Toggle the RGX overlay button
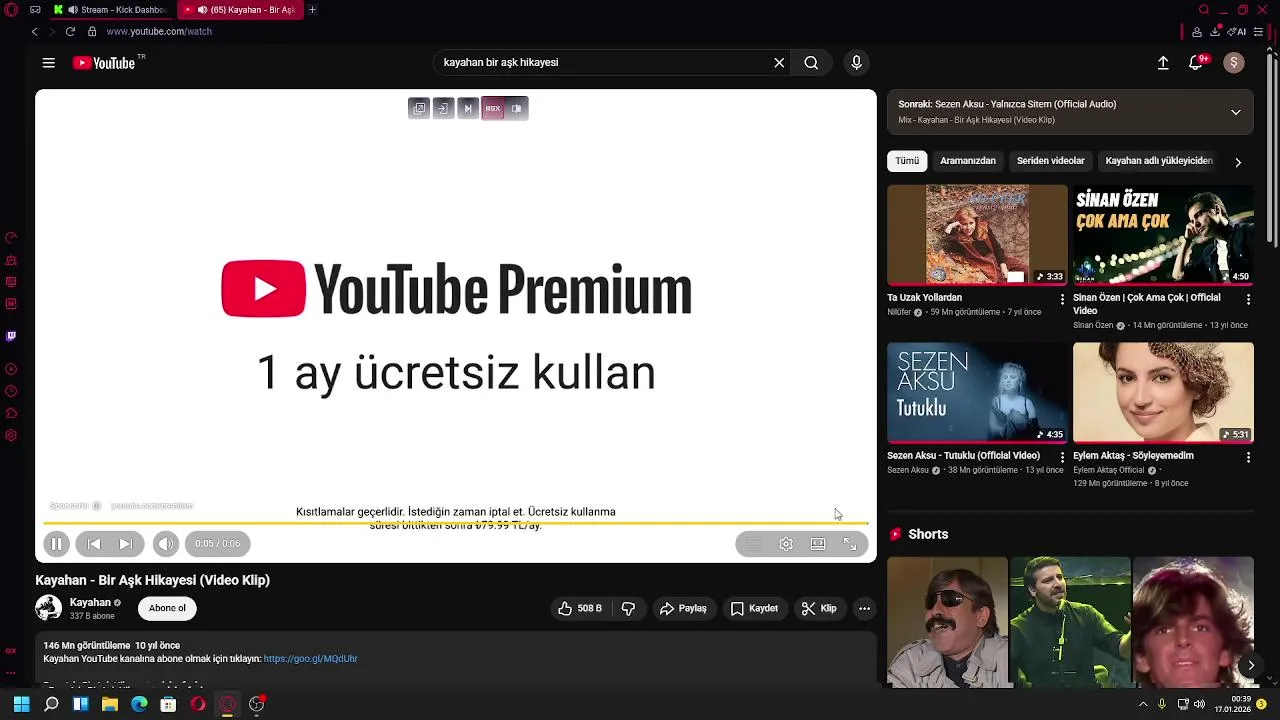The height and width of the screenshot is (720, 1280). (x=493, y=108)
